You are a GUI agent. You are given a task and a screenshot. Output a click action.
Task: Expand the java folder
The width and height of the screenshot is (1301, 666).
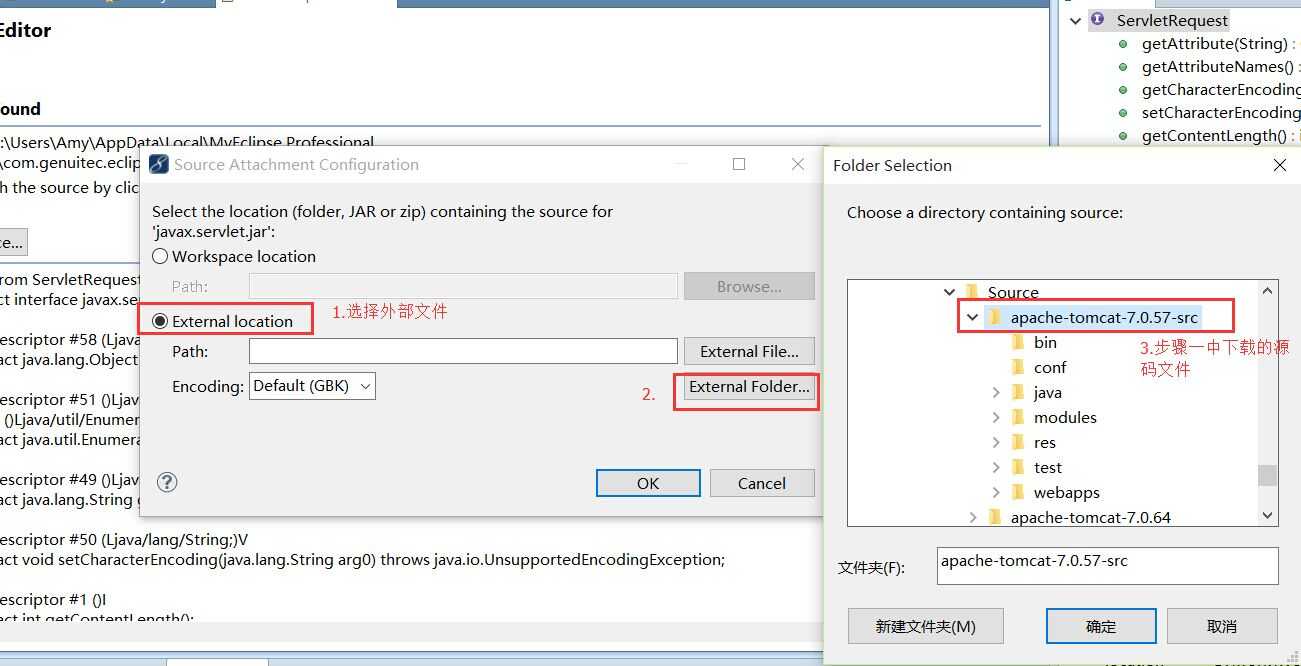996,392
